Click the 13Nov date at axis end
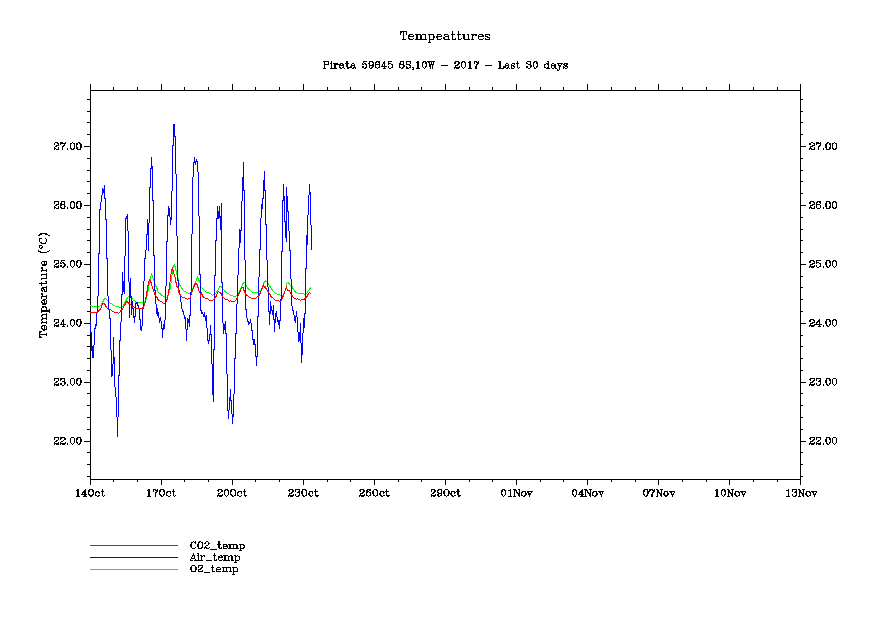 (800, 492)
